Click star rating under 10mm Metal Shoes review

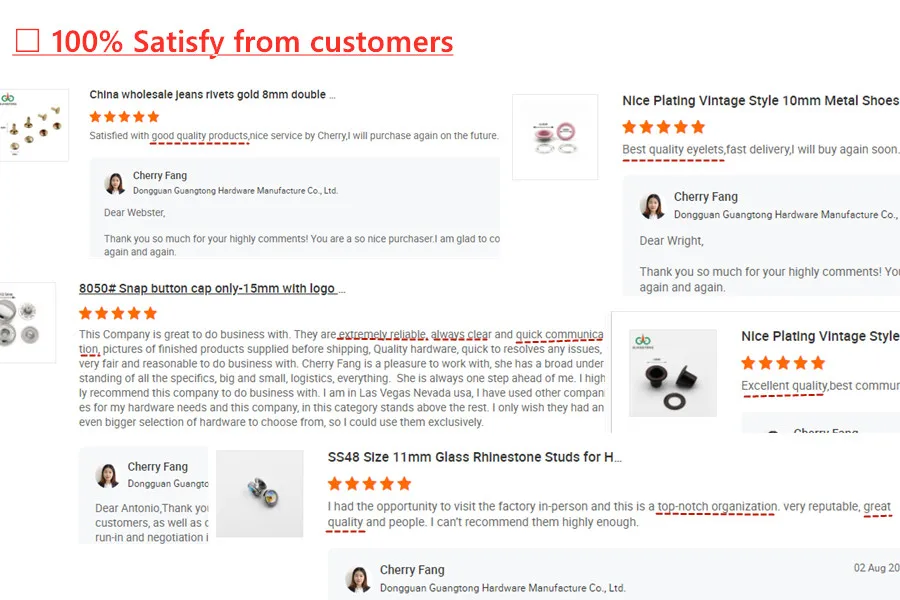[663, 127]
